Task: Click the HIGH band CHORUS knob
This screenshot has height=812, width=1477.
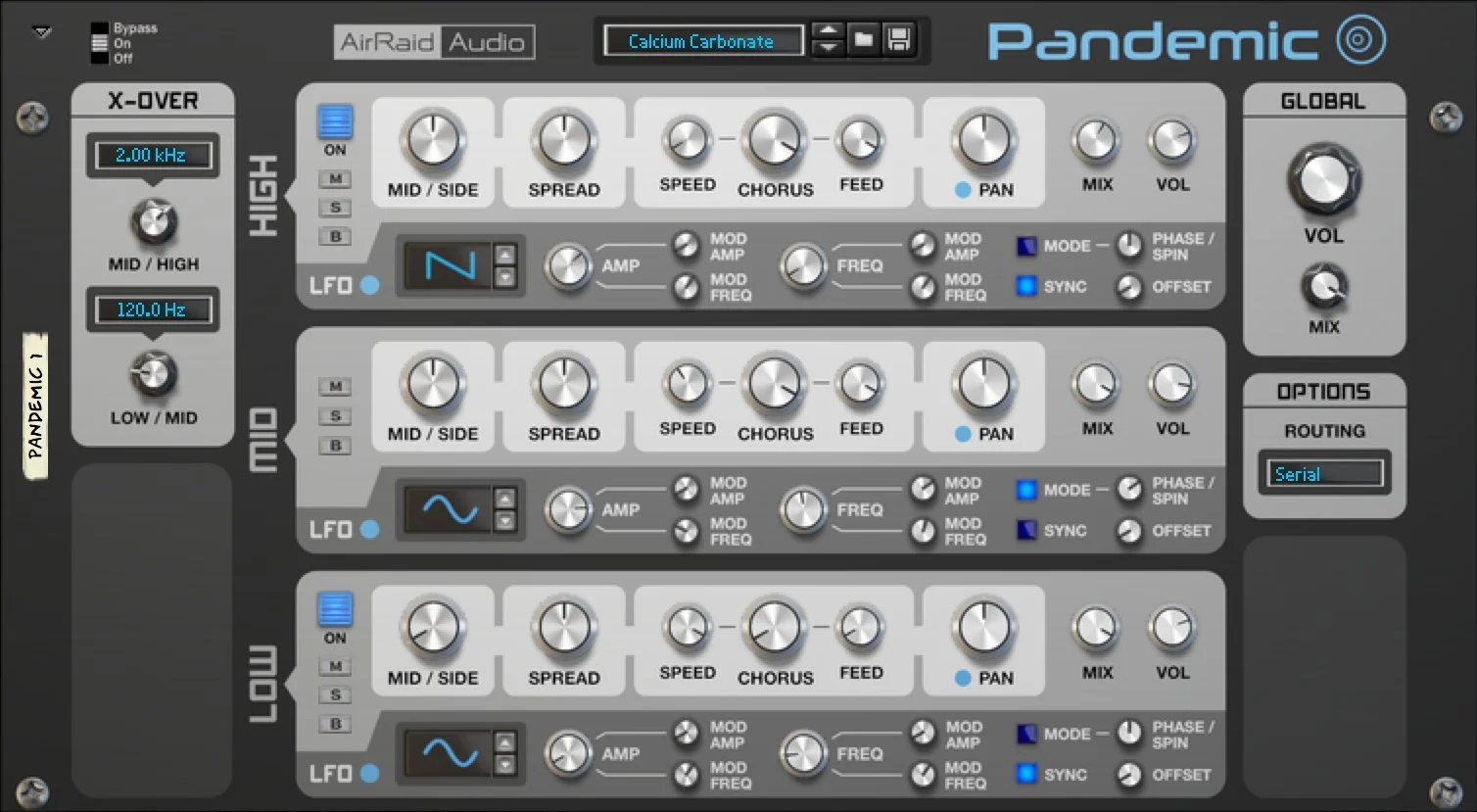Action: coord(774,140)
